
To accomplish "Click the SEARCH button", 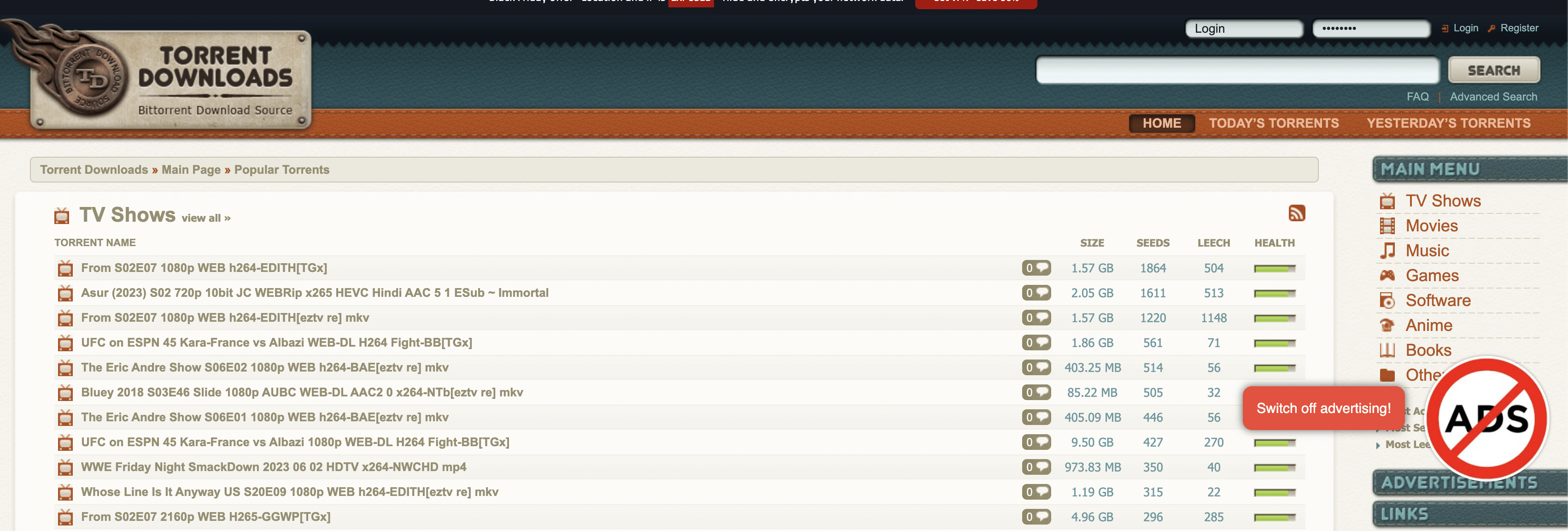I will coord(1494,70).
